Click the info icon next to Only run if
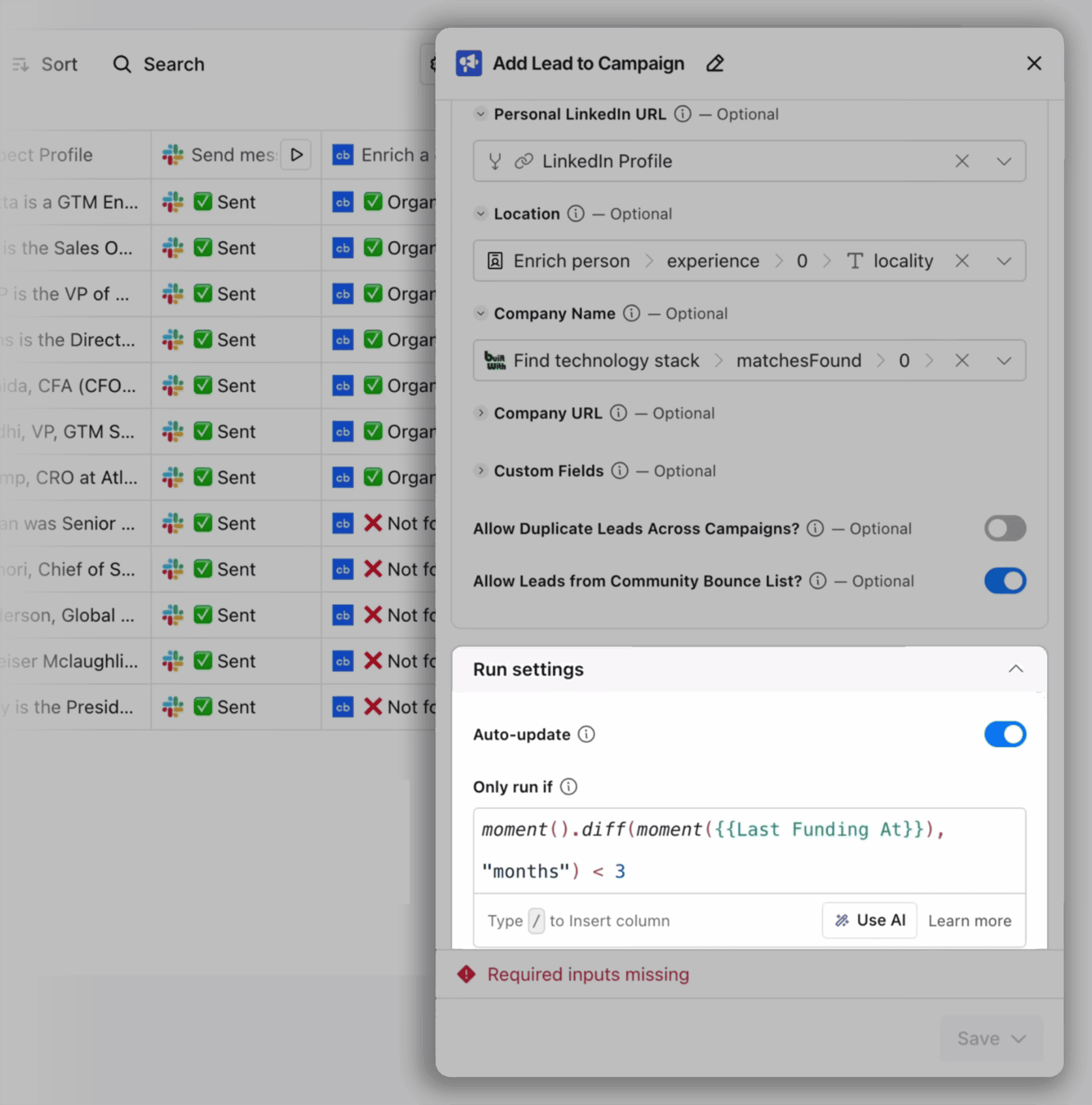 (x=568, y=787)
